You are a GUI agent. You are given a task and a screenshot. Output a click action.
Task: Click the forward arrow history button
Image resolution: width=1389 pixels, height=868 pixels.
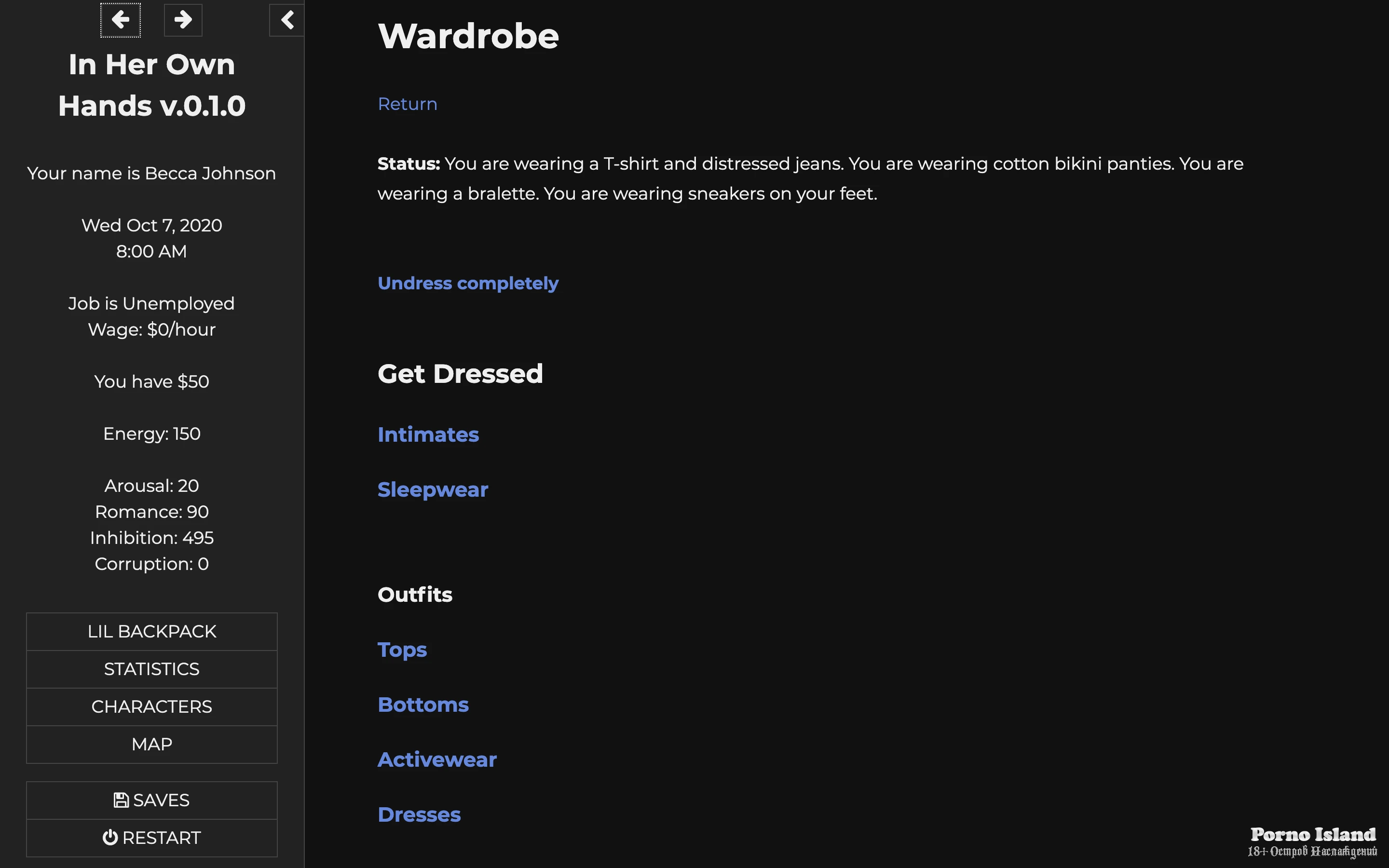click(x=182, y=20)
